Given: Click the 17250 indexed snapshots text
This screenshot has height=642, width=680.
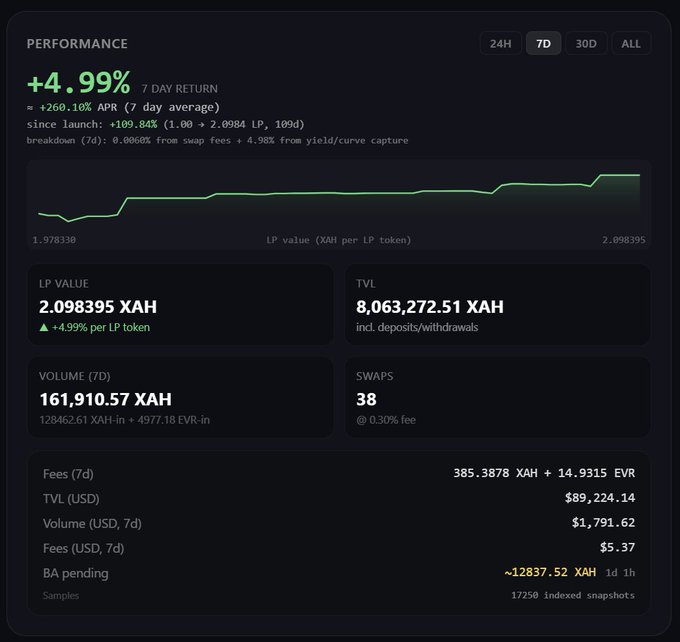Looking at the screenshot, I should [x=573, y=596].
